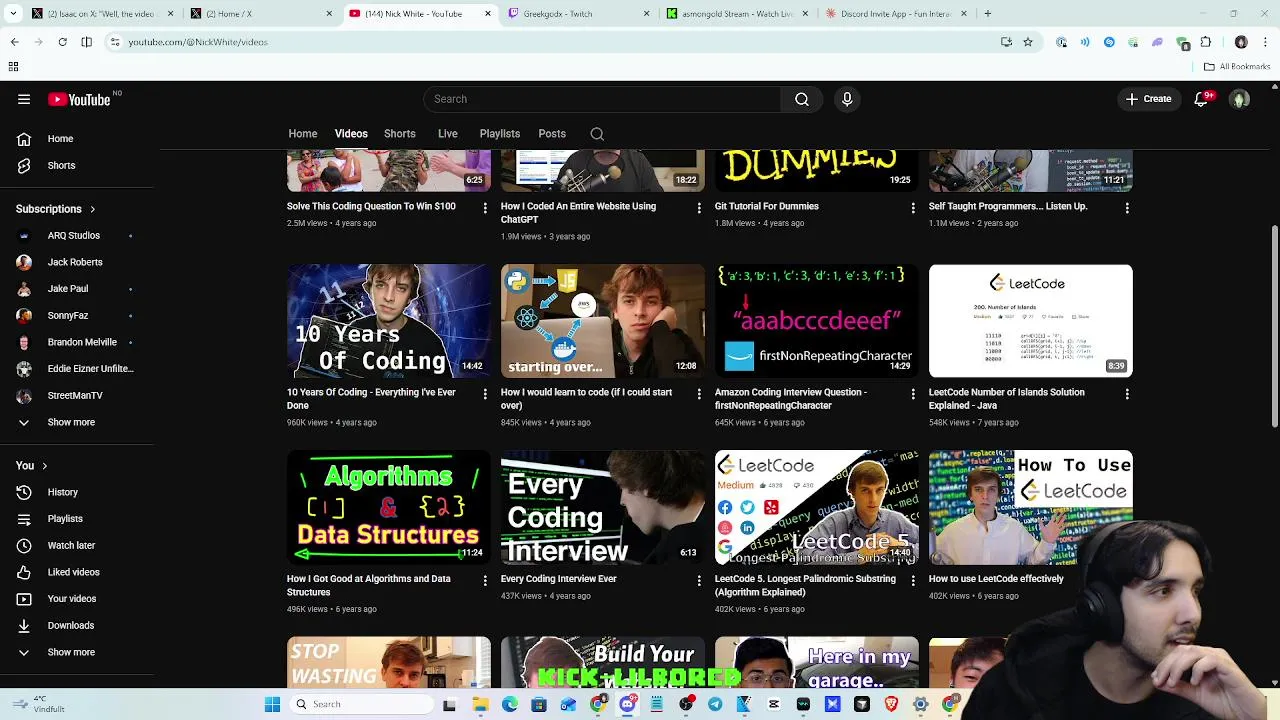Click the Create button
1280x720 pixels.
coord(1148,99)
